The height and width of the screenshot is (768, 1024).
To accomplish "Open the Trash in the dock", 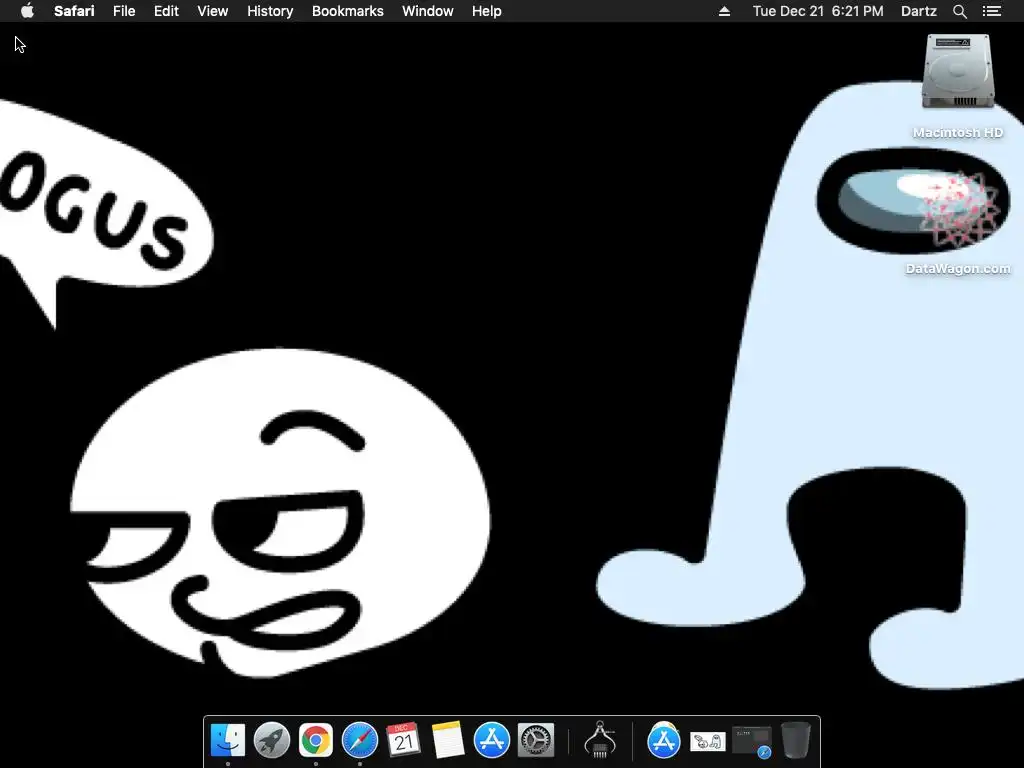I will [x=795, y=740].
